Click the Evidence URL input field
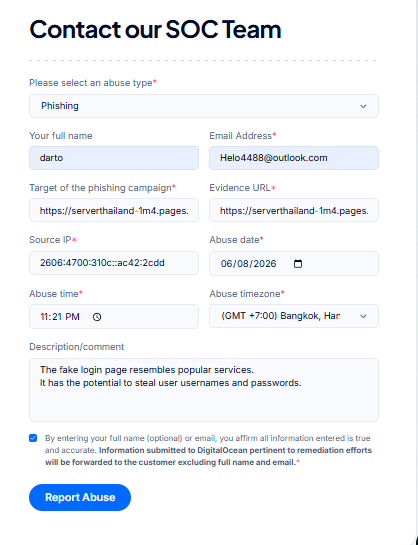Image resolution: width=418 pixels, height=545 pixels. coord(294,210)
